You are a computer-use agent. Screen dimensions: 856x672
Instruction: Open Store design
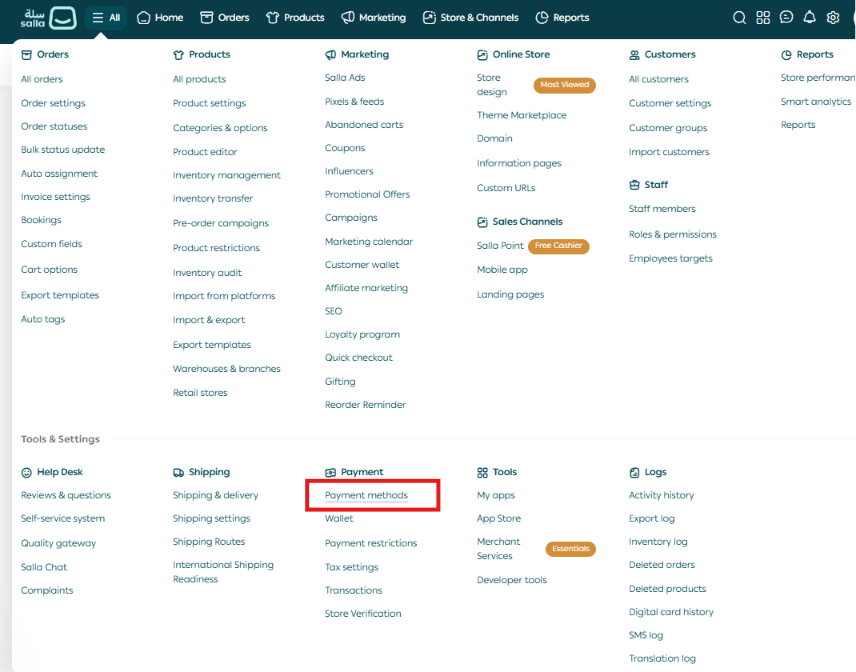click(492, 85)
